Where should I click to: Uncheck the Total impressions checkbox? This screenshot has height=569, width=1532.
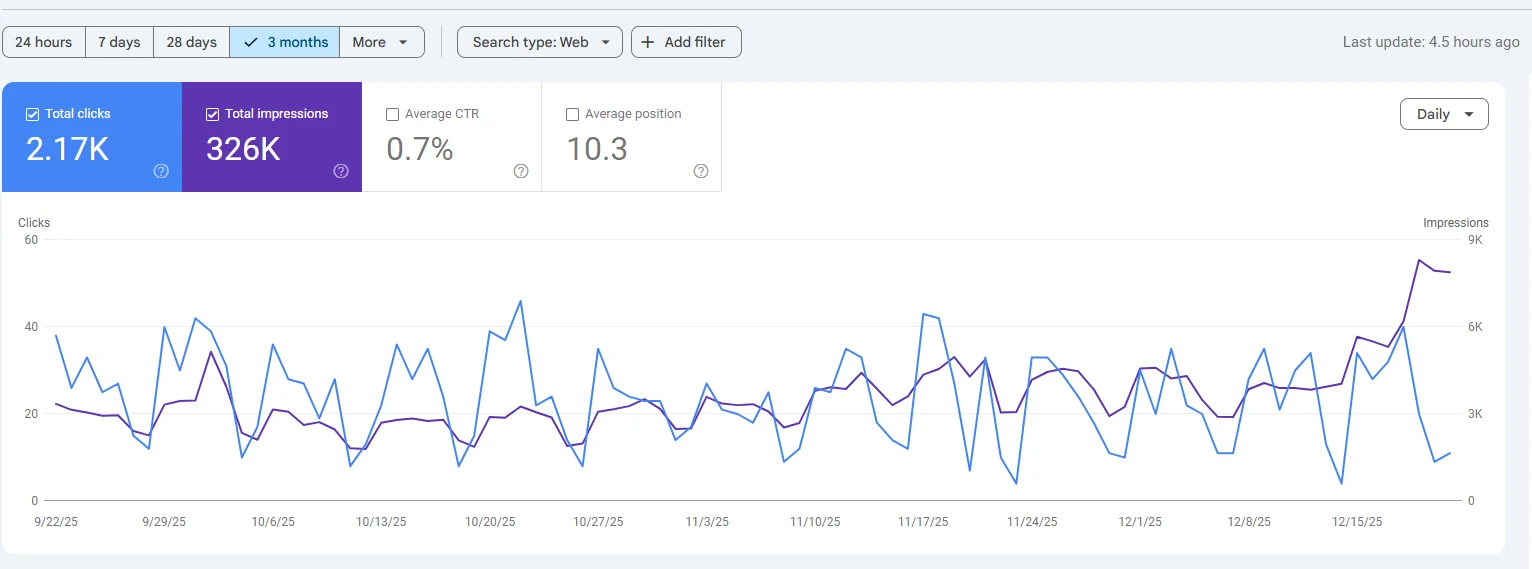tap(212, 114)
